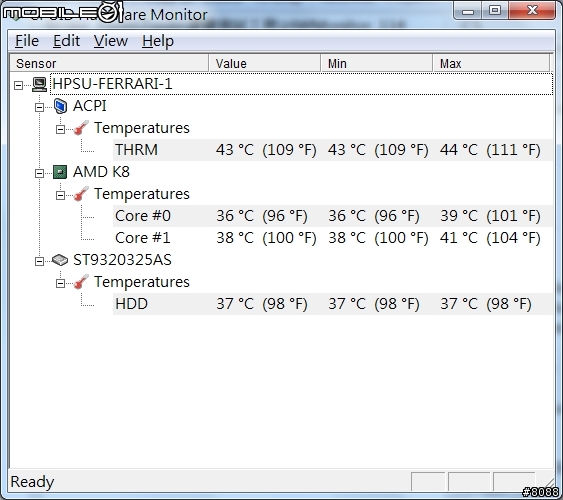Click Core #1 current value 38 °C (100 °F)
The width and height of the screenshot is (563, 500).
click(x=266, y=238)
